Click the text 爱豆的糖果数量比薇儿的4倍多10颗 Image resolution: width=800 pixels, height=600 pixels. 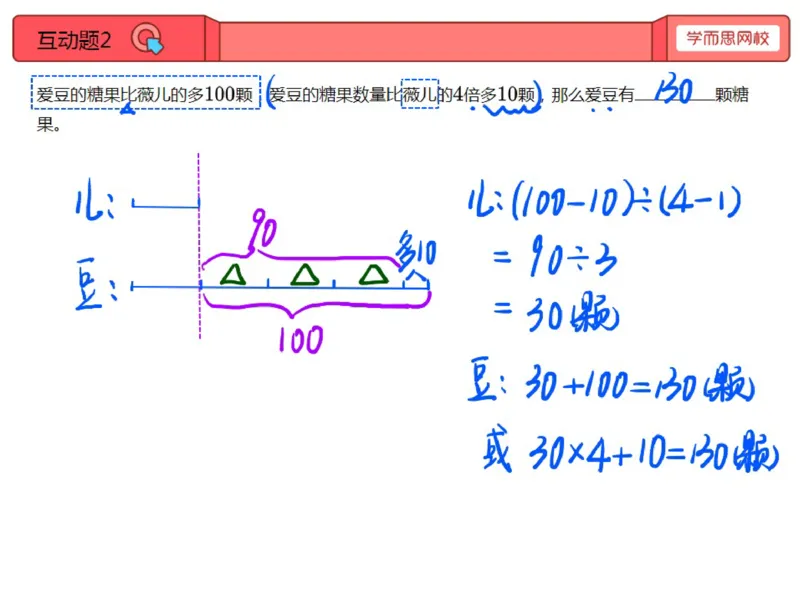[x=403, y=94]
